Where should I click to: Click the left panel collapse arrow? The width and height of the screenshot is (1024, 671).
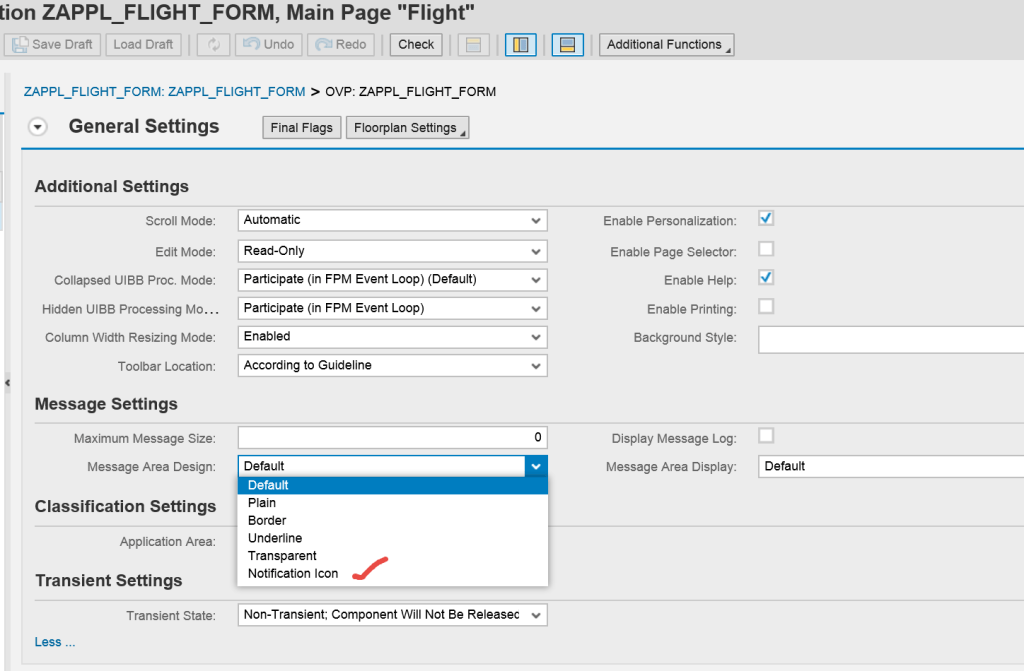click(7, 383)
